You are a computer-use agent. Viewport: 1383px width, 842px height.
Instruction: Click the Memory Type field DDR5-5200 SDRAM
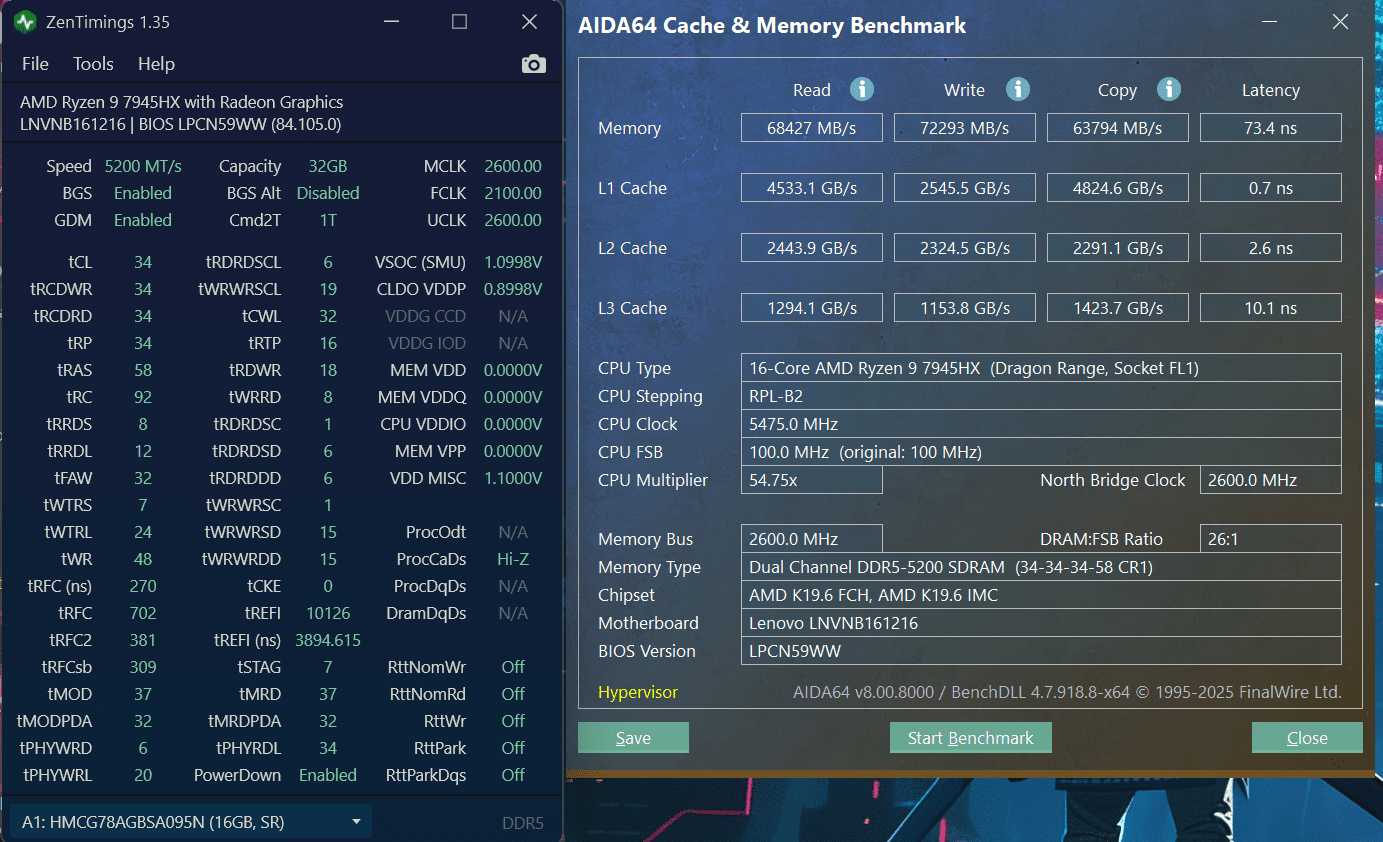tap(1041, 567)
